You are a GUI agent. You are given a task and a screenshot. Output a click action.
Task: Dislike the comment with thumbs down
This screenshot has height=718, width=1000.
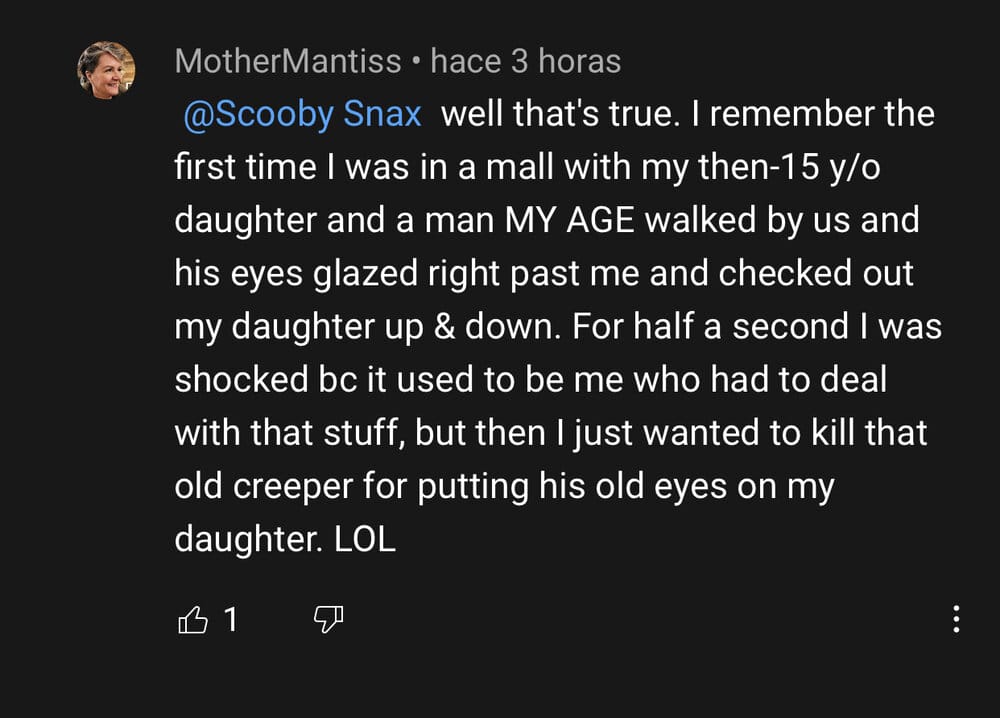(329, 621)
